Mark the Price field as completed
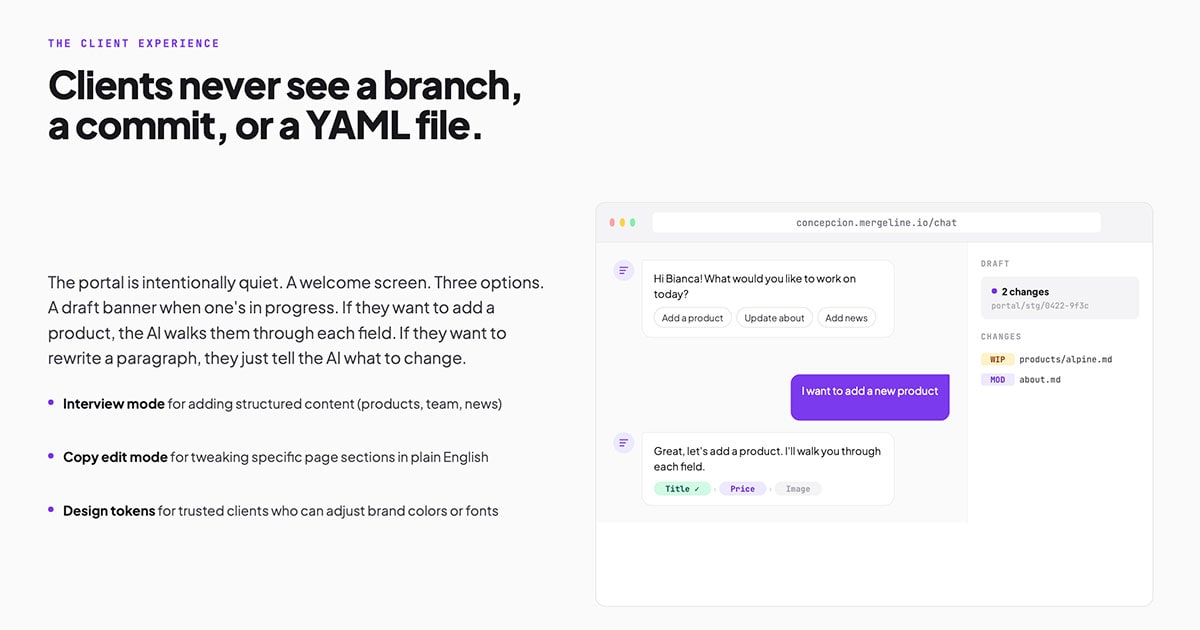The image size is (1200, 630). tap(742, 489)
